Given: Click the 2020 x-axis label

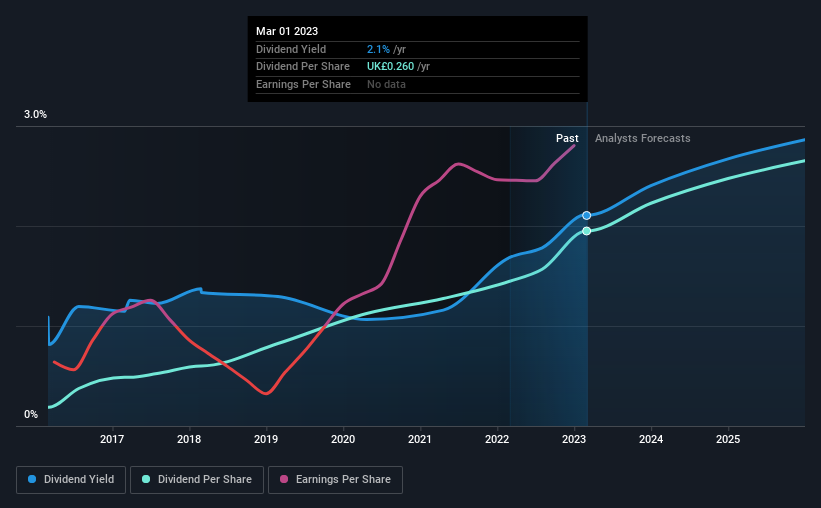Looking at the screenshot, I should (x=343, y=439).
